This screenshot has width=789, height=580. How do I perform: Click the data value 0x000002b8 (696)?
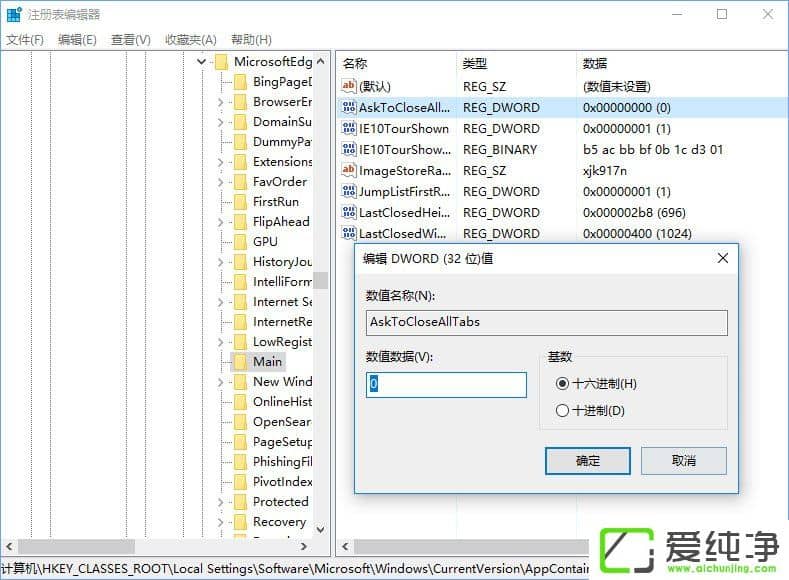click(x=634, y=213)
